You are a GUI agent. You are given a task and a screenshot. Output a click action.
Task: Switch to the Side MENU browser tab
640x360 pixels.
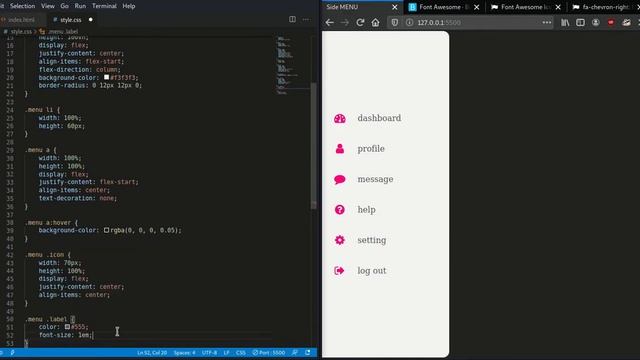point(362,7)
